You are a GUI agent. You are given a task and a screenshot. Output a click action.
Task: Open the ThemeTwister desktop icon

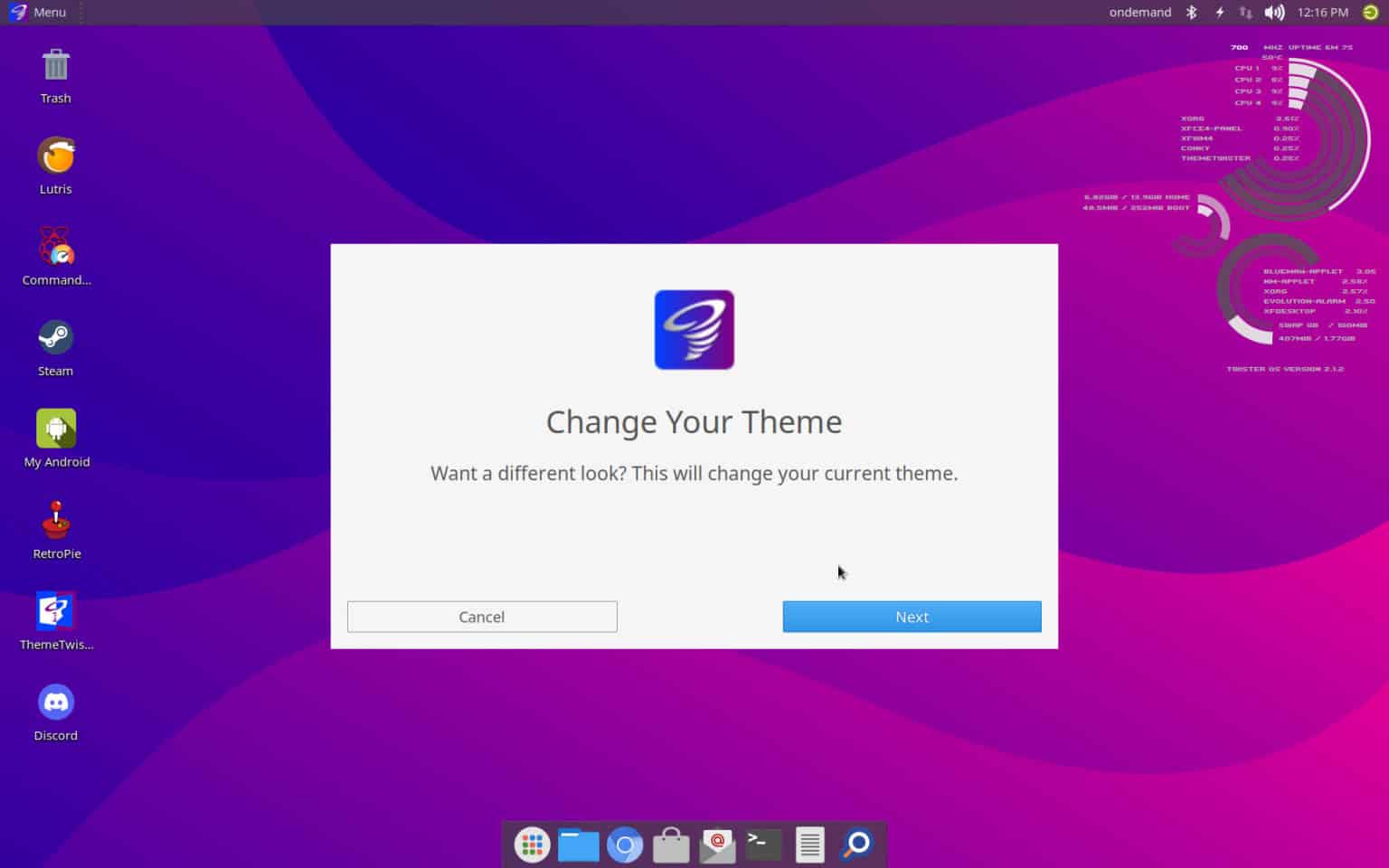[55, 610]
